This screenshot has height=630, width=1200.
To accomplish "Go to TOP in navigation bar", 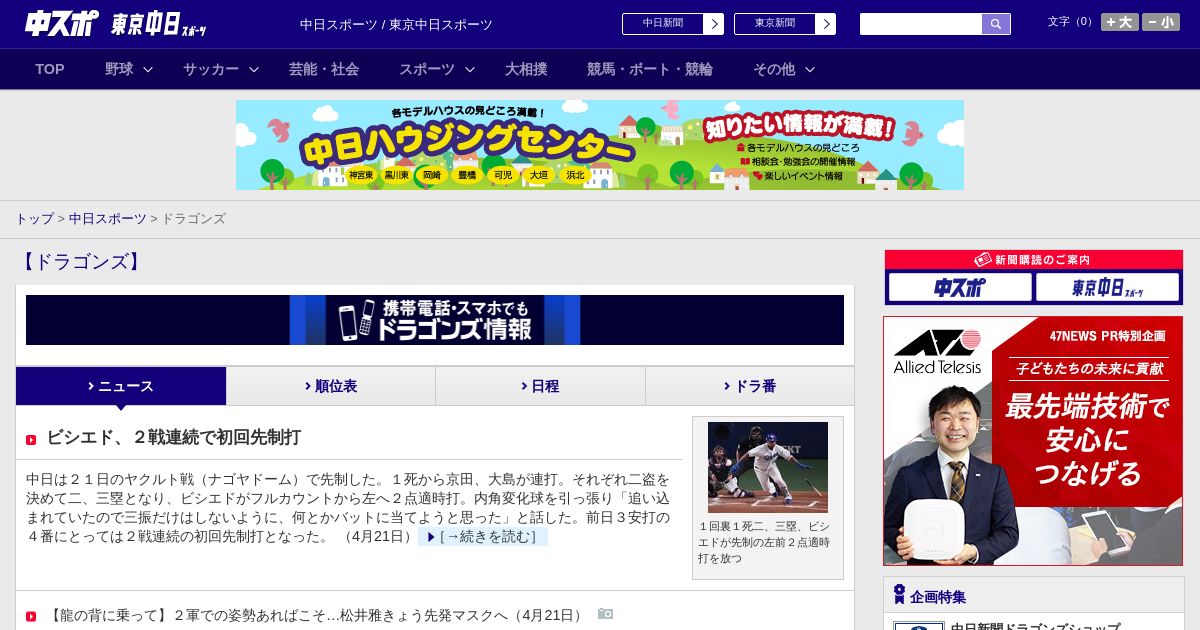I will [50, 69].
